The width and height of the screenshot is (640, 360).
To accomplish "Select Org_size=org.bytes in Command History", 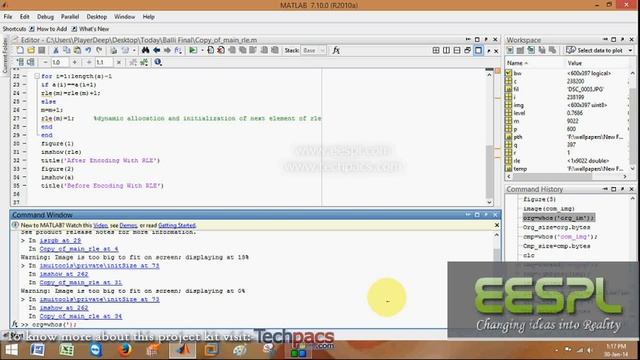I will (556, 227).
